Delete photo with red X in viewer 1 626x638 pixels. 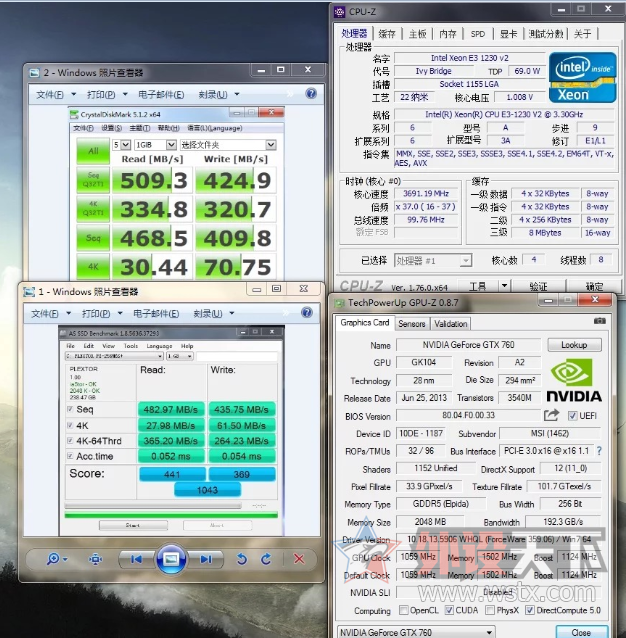pyautogui.click(x=299, y=559)
